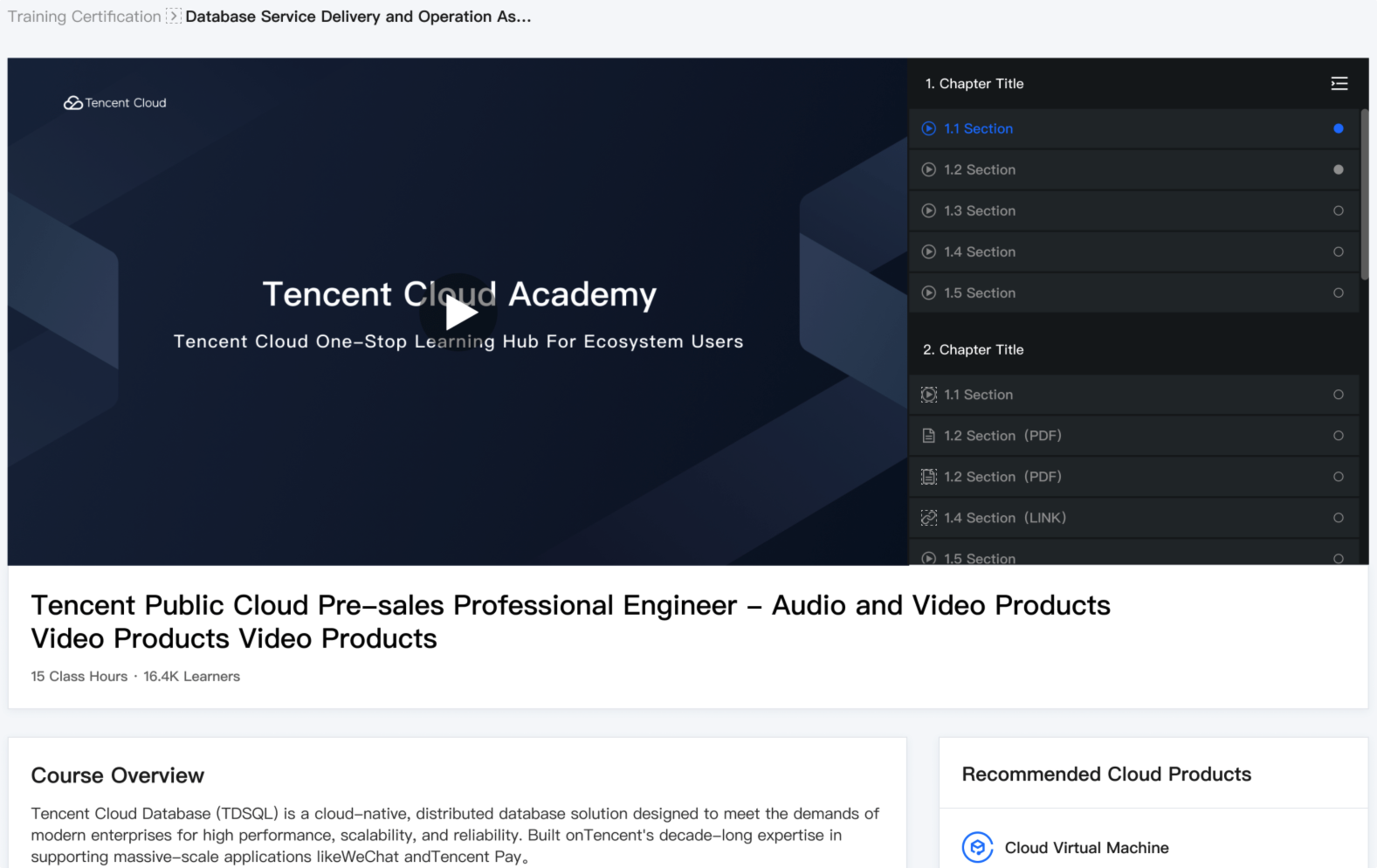Click status circle of 1.1 Section in chapter 2
Viewport: 1377px width, 868px height.
pos(1339,396)
